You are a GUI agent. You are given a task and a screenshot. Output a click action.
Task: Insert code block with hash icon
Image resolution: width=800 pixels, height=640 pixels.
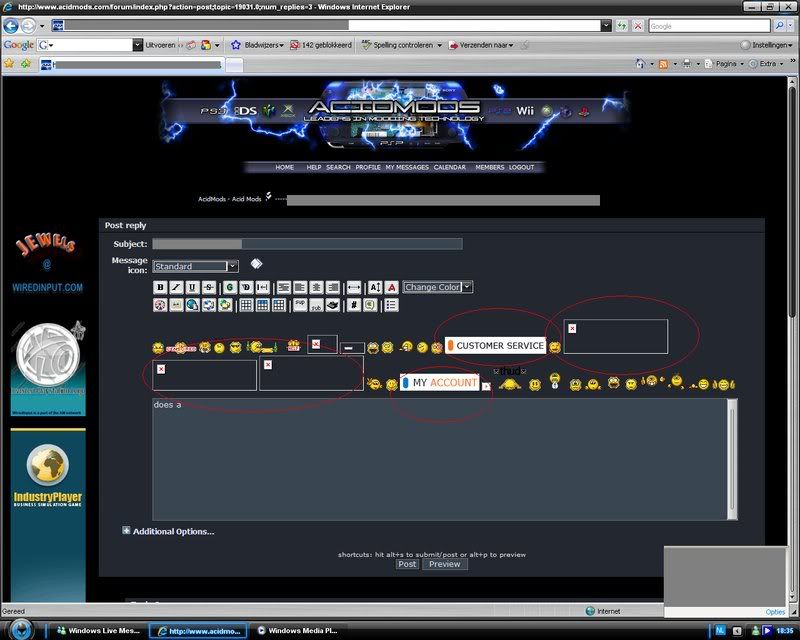tap(354, 305)
